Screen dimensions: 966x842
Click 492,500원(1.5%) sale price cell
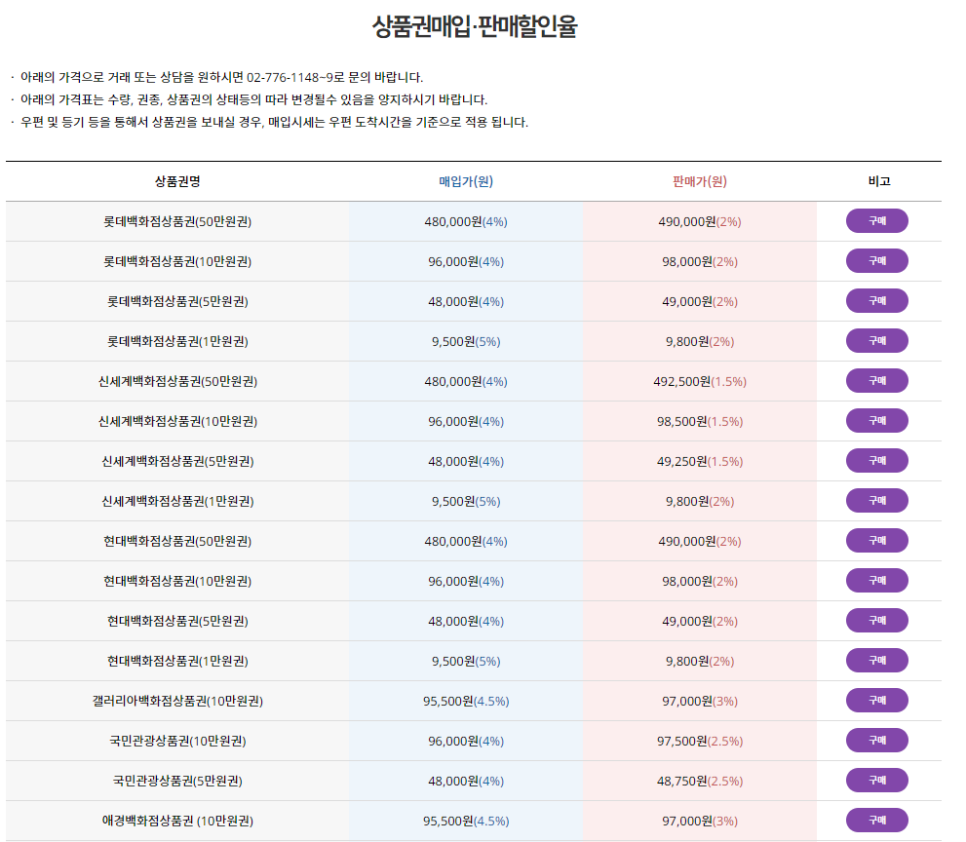pyautogui.click(x=700, y=382)
